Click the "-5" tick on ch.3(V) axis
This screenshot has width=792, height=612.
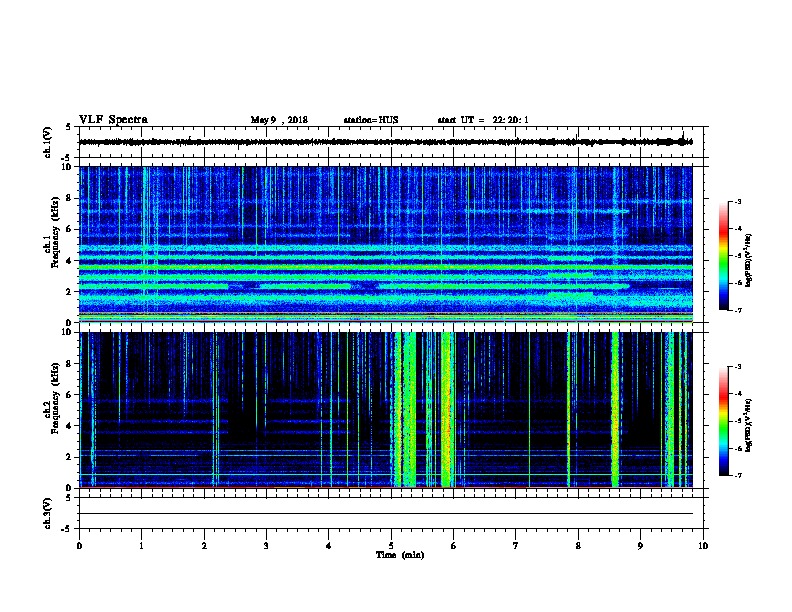click(67, 529)
